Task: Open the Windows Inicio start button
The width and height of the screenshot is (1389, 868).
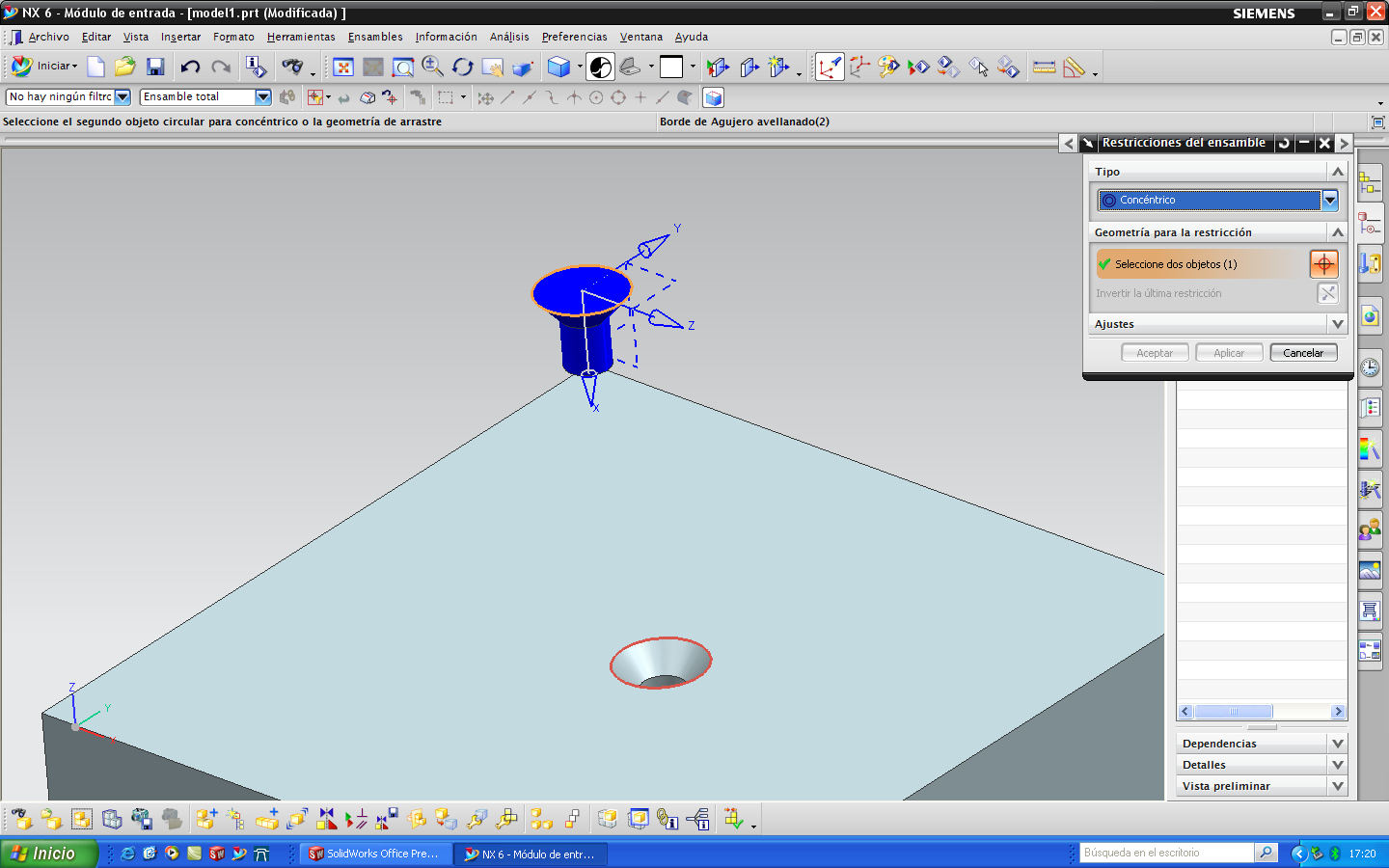Action: pos(48,854)
